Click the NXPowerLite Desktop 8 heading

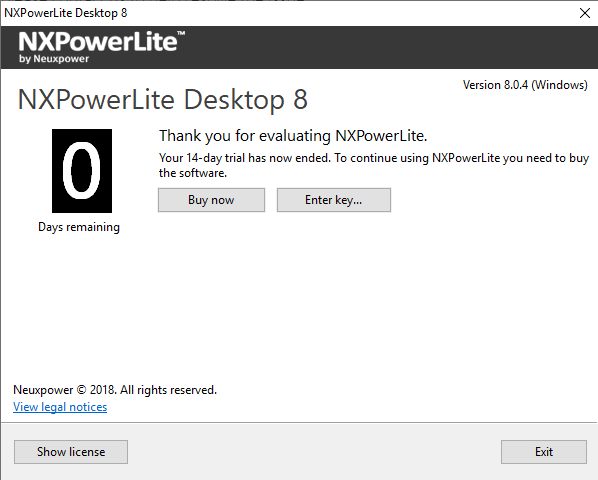coord(162,100)
